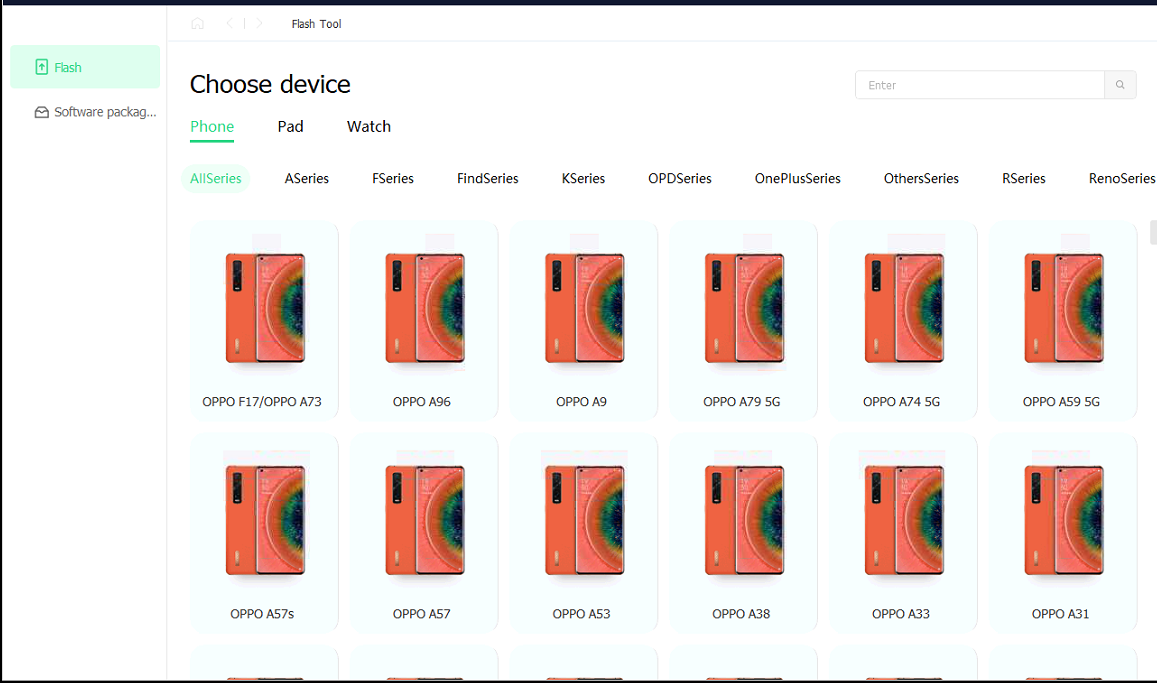Click the Flash Tool breadcrumb title
1157x683 pixels.
click(317, 24)
